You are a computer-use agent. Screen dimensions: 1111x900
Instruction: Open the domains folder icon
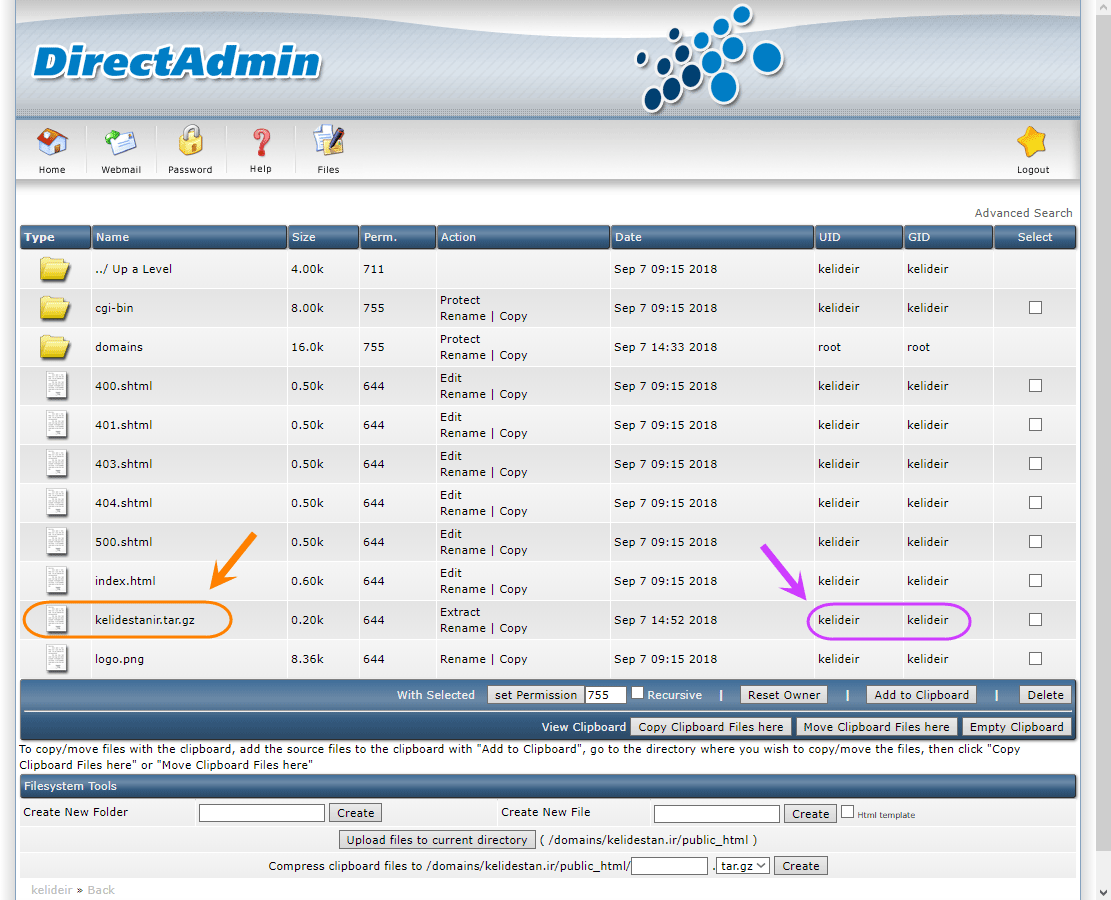pos(55,347)
